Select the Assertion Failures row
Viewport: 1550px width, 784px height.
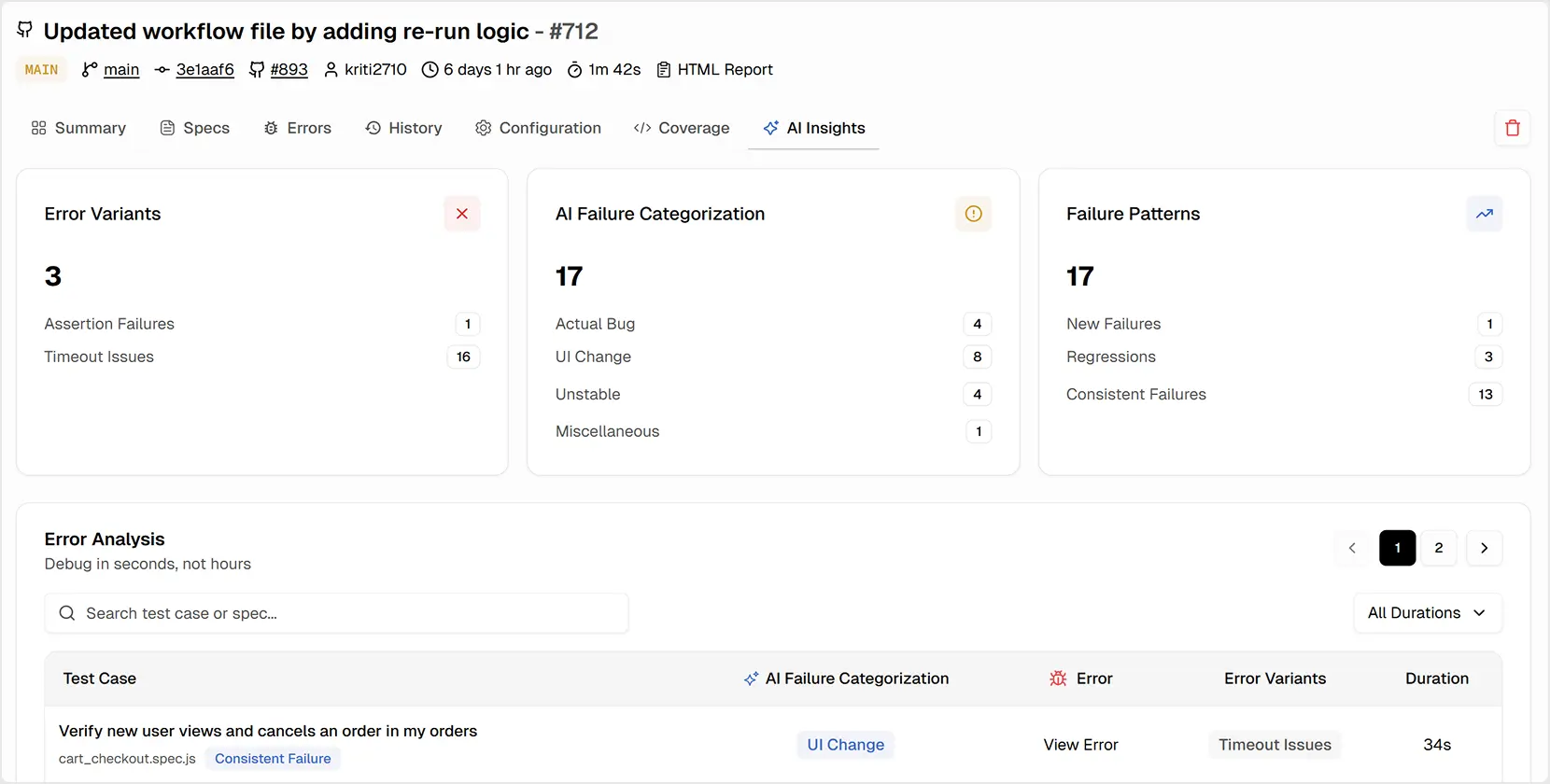coord(262,324)
